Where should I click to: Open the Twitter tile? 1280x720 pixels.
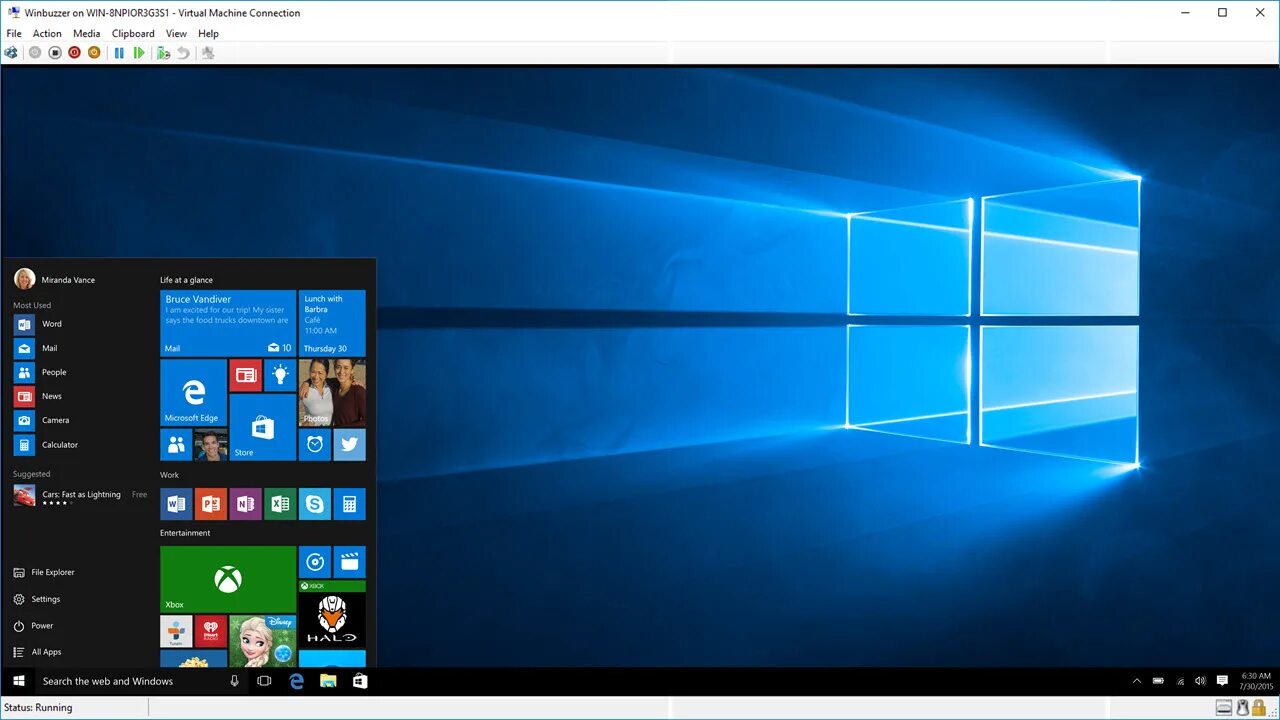350,445
